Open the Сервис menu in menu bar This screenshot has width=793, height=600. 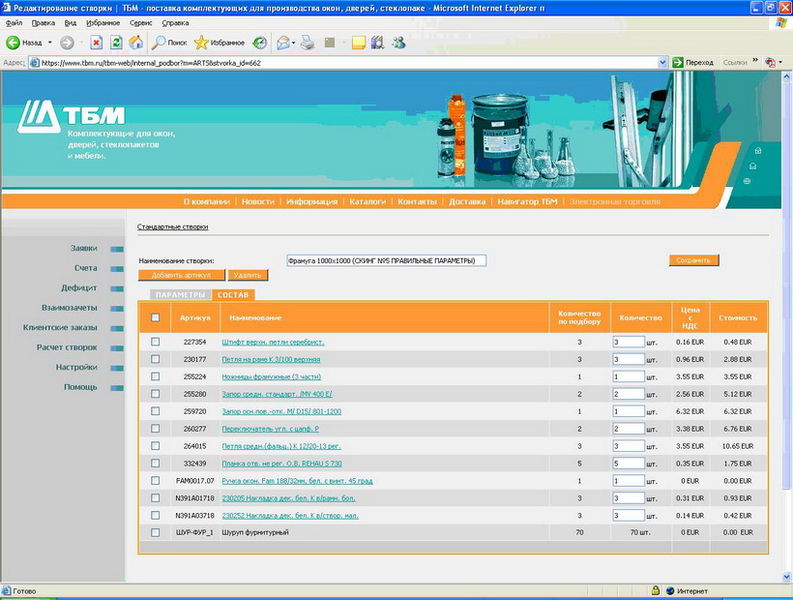point(141,21)
